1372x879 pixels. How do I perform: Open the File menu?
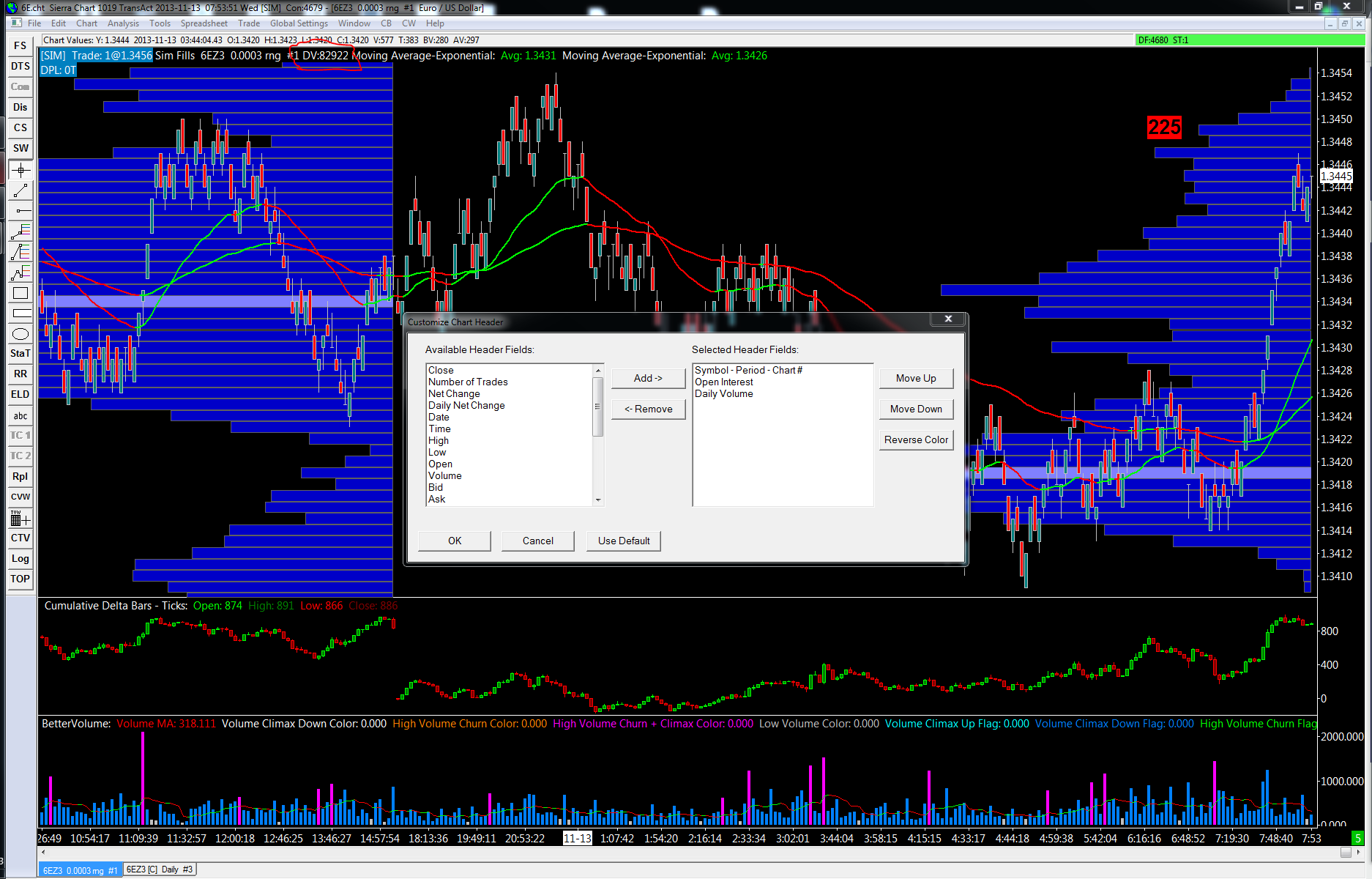[x=34, y=23]
